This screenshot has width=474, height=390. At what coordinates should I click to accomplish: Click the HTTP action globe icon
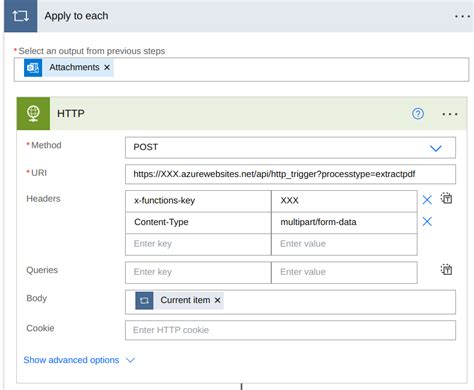33,114
